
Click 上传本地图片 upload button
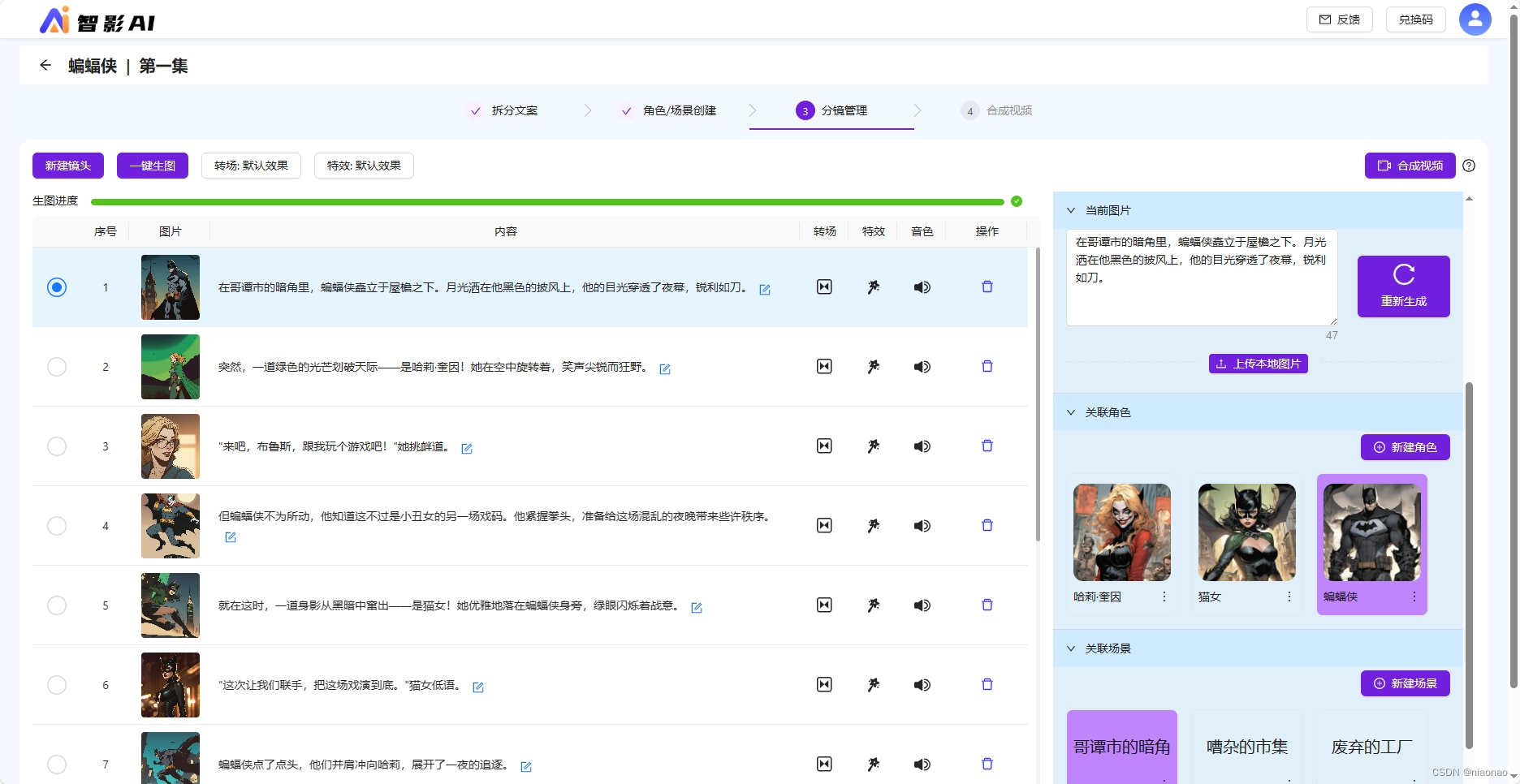tap(1258, 364)
